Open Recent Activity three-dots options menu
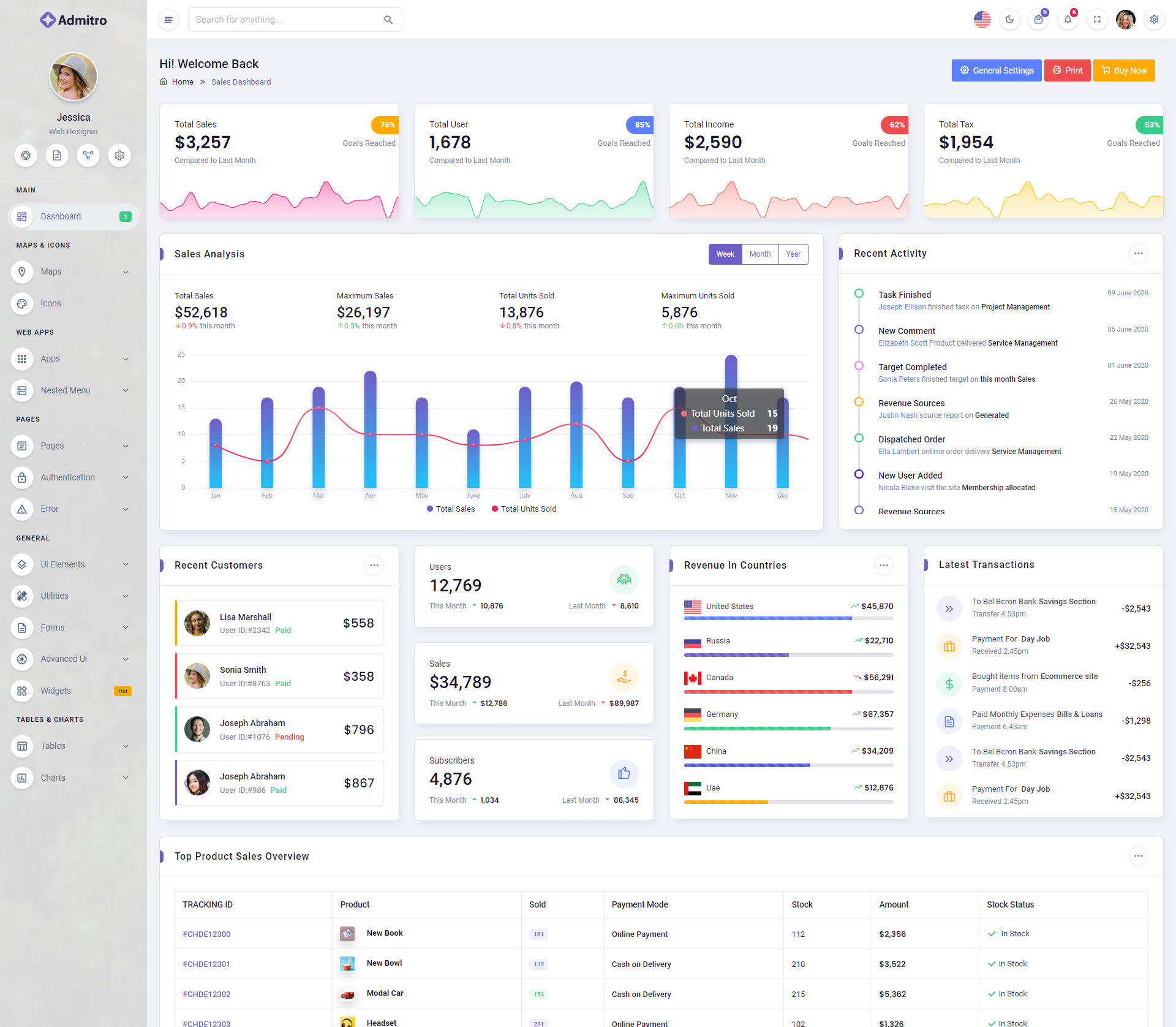This screenshot has height=1027, width=1176. point(1138,254)
